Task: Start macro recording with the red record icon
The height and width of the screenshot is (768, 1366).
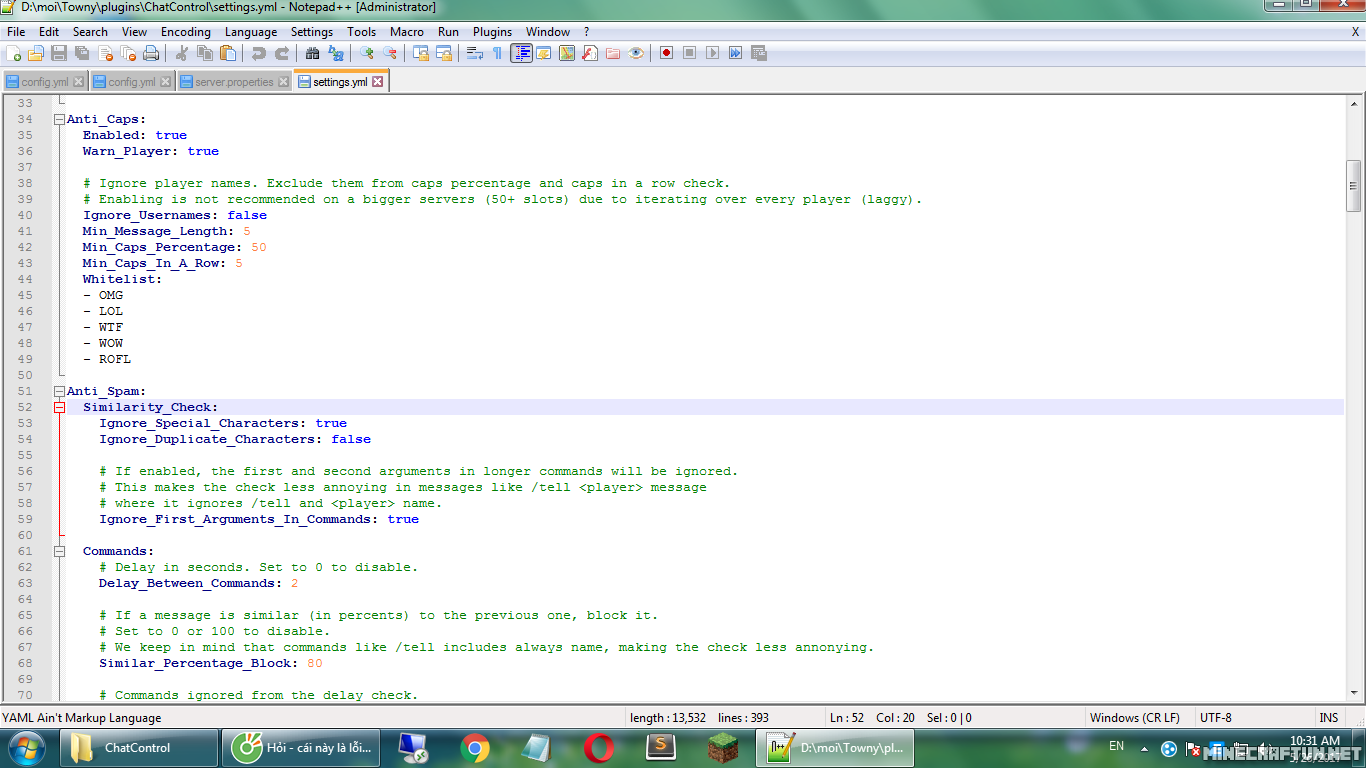Action: pos(665,53)
